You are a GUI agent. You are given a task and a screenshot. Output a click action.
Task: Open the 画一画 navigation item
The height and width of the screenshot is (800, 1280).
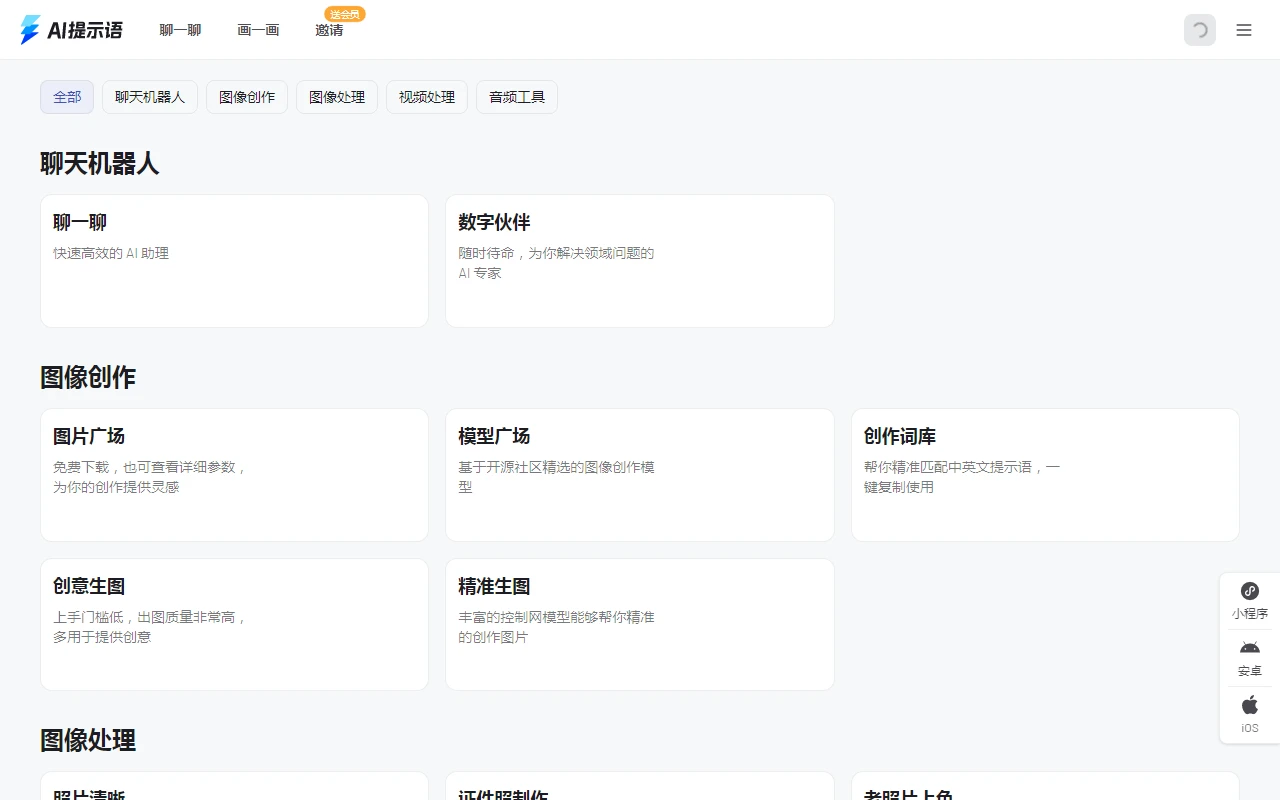[x=257, y=30]
